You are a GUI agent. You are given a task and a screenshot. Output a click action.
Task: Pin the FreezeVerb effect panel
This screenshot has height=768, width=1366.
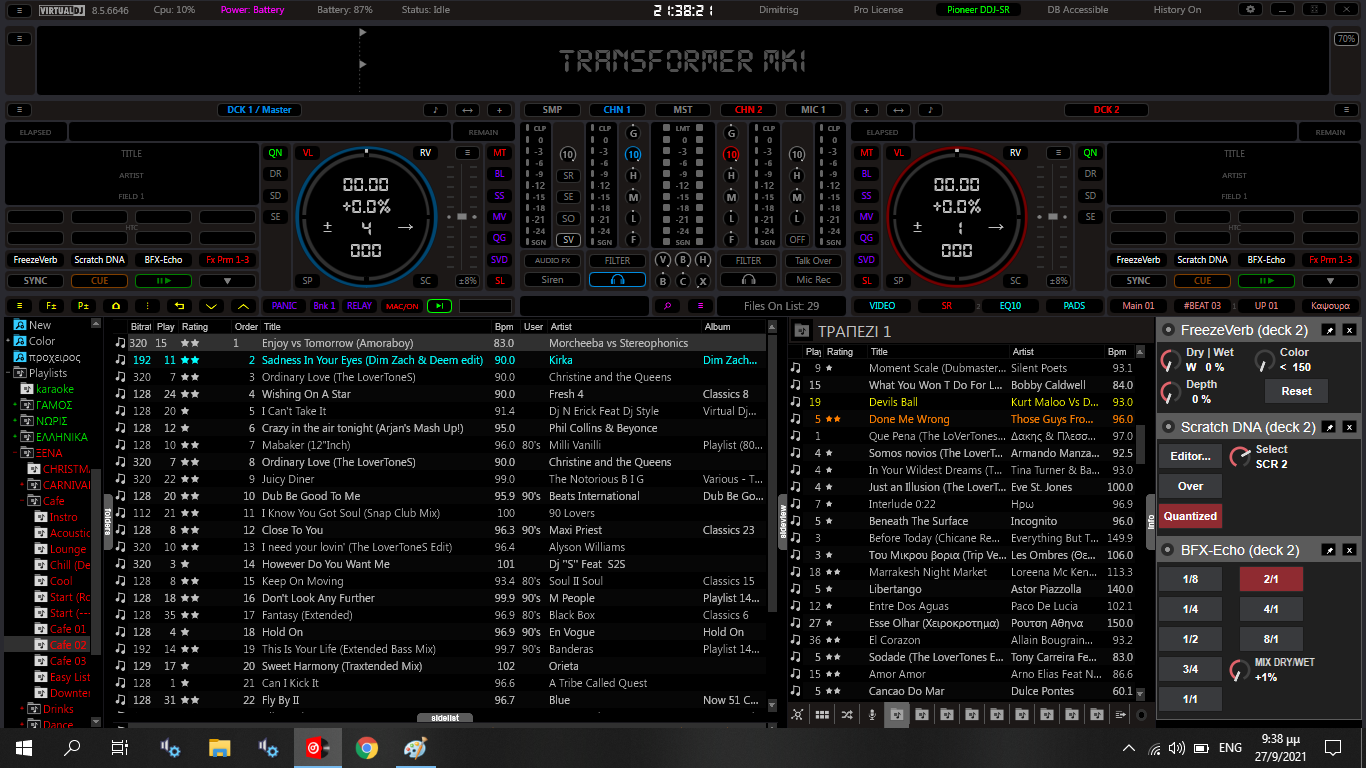pos(1329,330)
